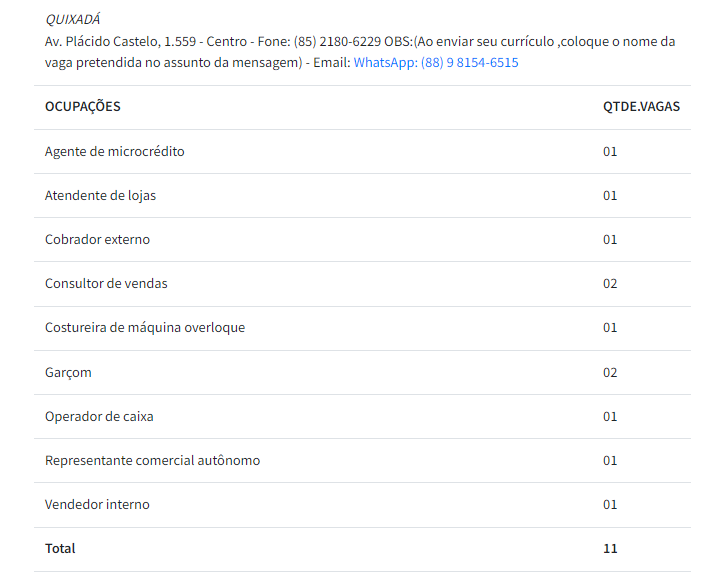Click the Cobrador externo entry
This screenshot has height=573, width=701.
97,240
